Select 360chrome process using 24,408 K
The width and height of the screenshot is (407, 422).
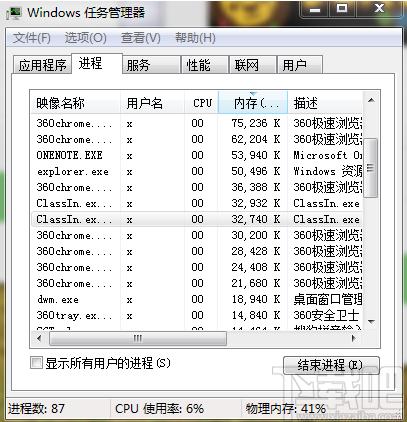(197, 267)
